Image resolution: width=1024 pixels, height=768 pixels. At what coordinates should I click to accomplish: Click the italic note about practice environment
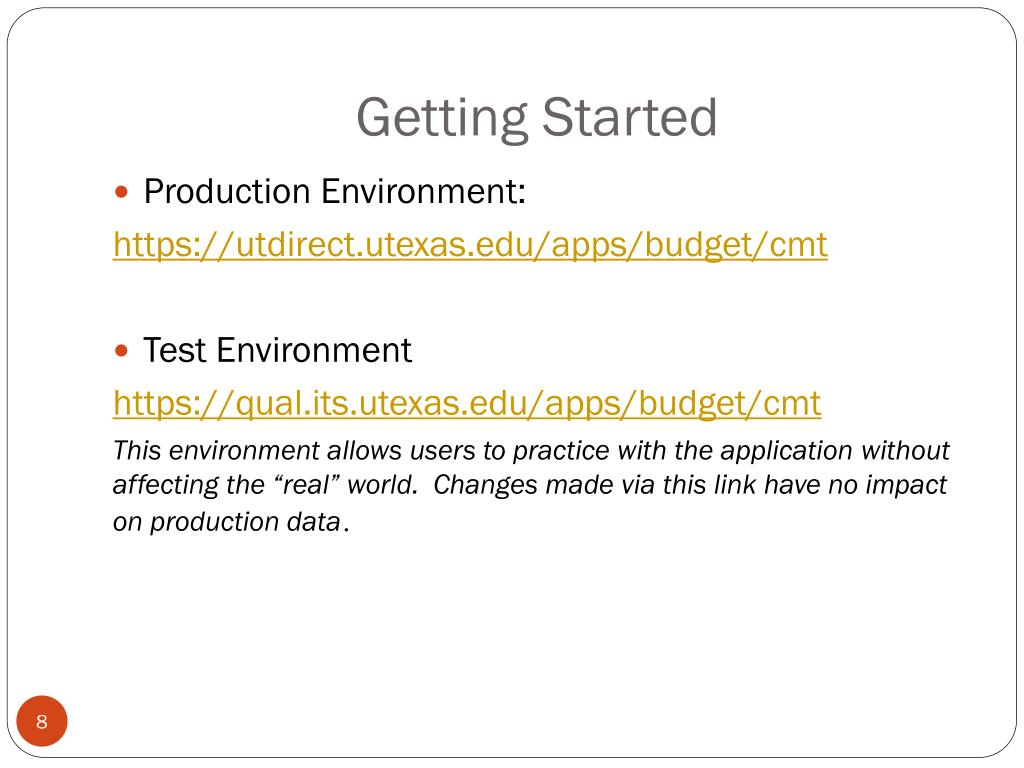pos(530,487)
